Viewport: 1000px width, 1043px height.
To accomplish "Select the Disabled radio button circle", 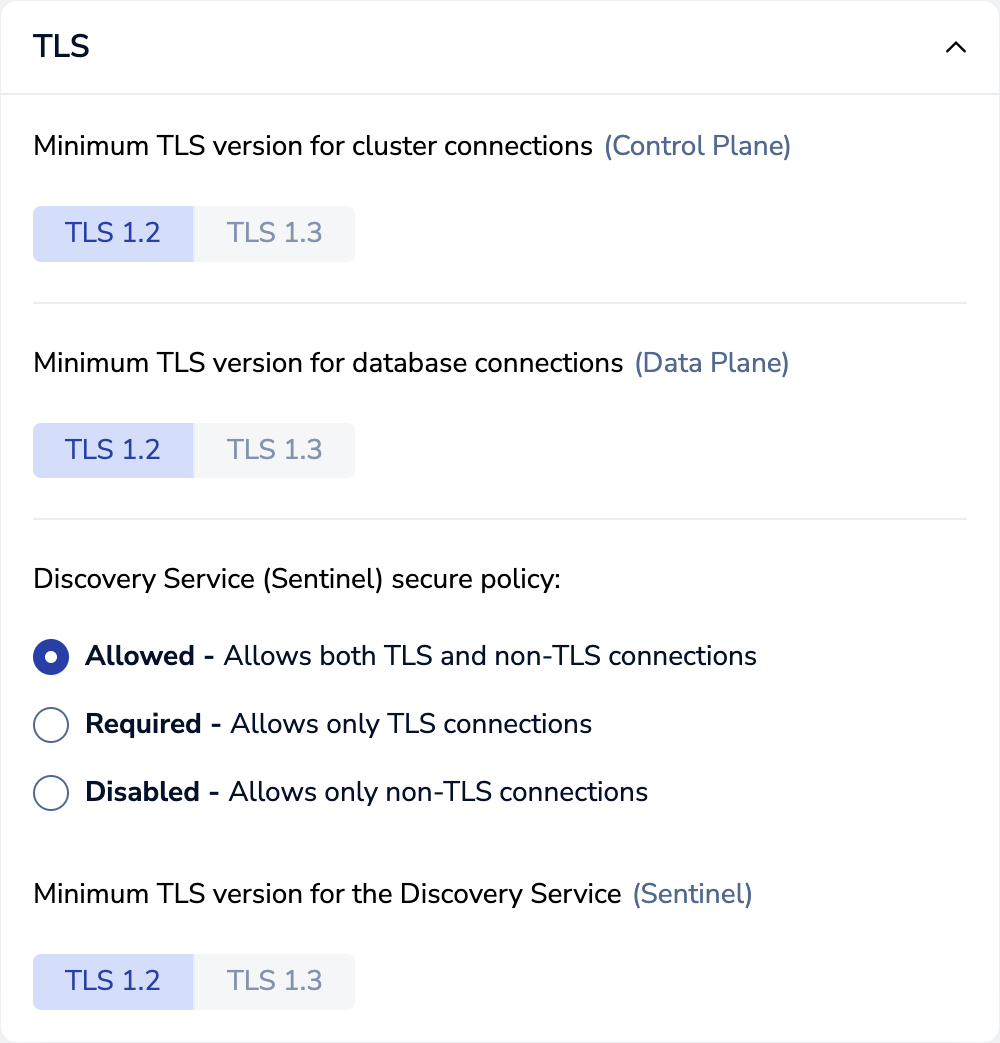I will point(51,792).
